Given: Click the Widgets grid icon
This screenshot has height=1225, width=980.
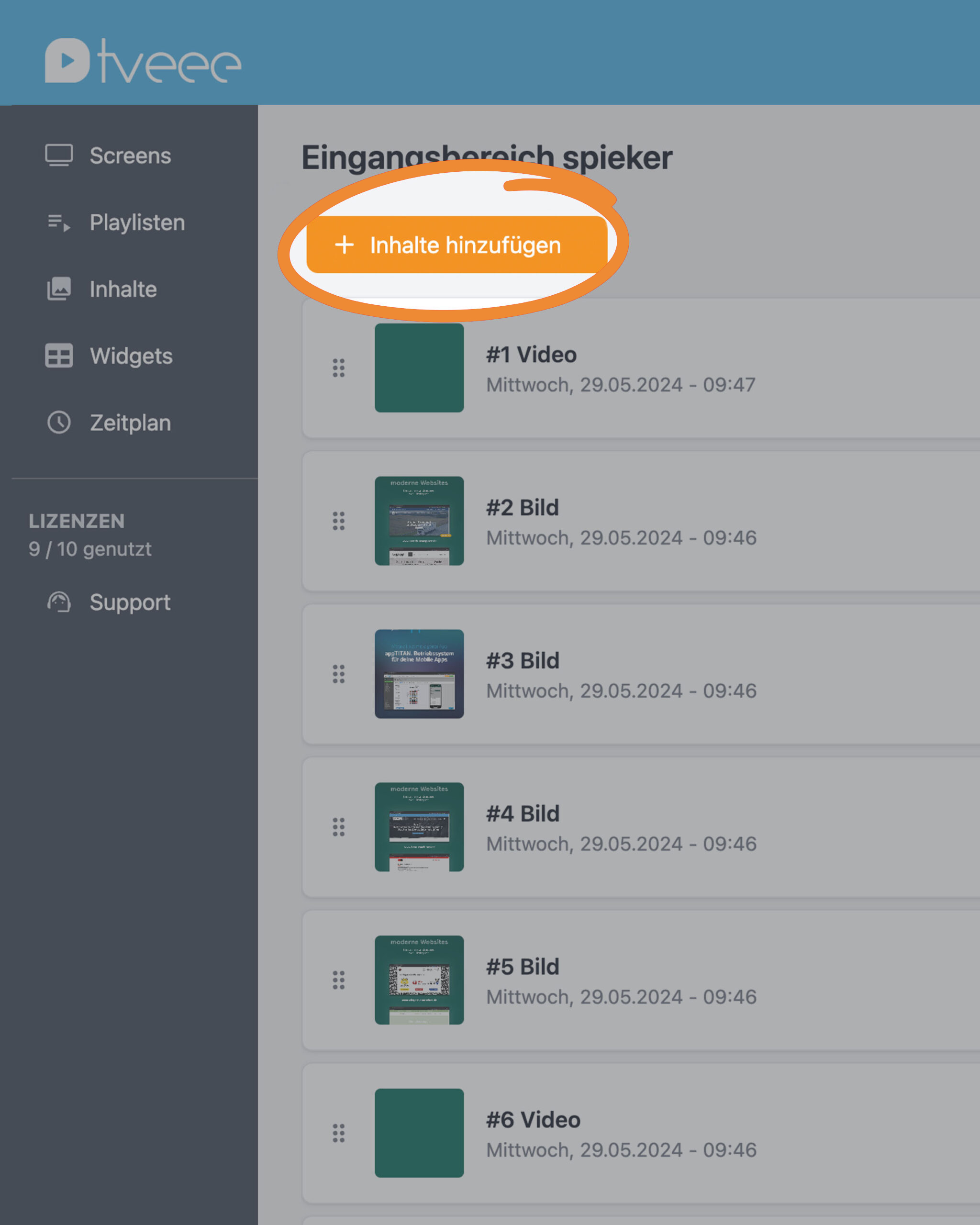Looking at the screenshot, I should click(59, 356).
